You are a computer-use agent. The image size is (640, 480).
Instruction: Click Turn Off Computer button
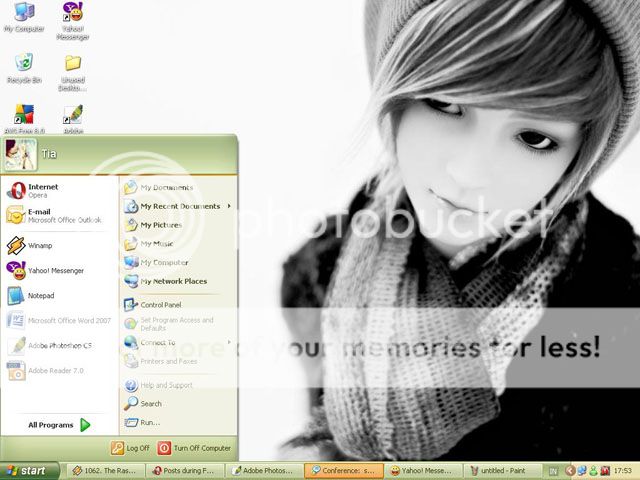(194, 448)
